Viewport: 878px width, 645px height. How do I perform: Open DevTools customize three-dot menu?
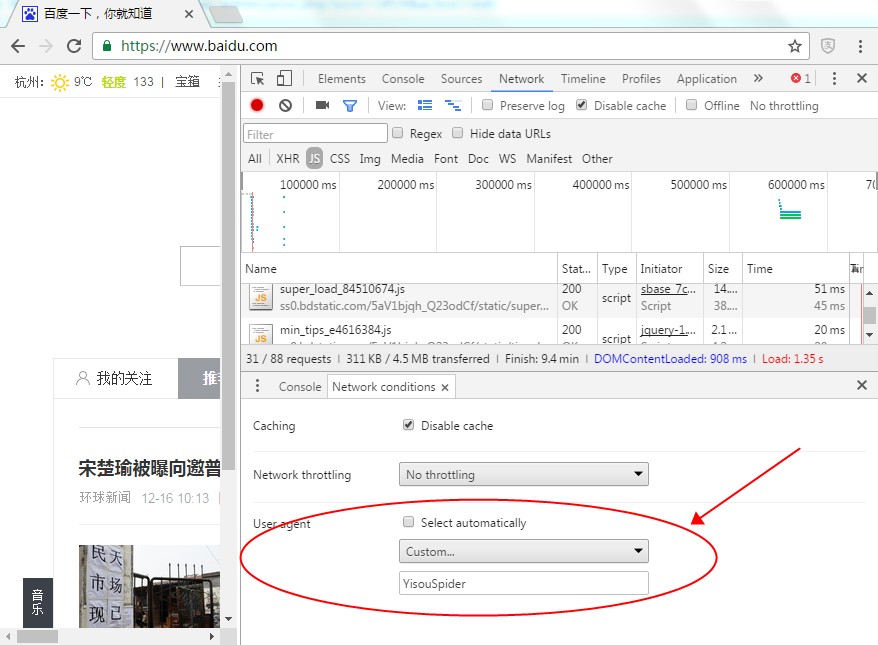[x=834, y=78]
